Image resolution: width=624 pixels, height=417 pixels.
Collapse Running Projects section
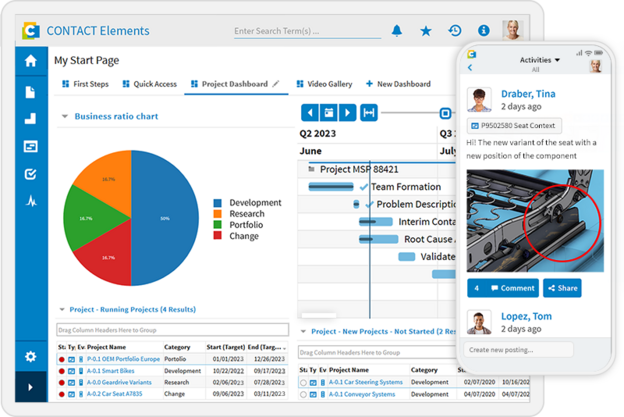pyautogui.click(x=62, y=309)
